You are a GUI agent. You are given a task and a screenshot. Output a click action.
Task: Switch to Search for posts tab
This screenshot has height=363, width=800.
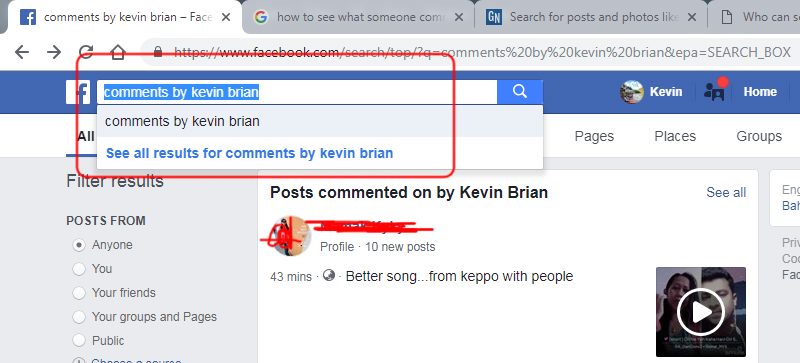[591, 17]
